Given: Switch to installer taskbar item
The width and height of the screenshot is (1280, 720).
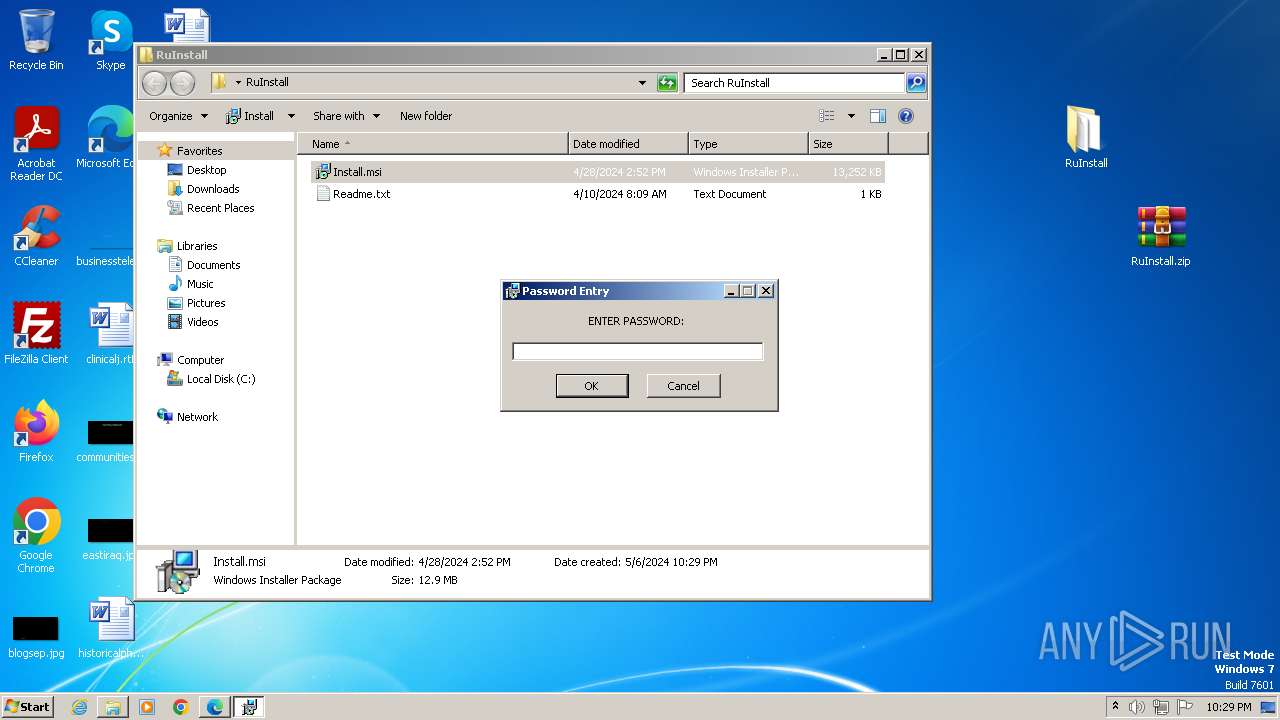Looking at the screenshot, I should click(x=249, y=707).
